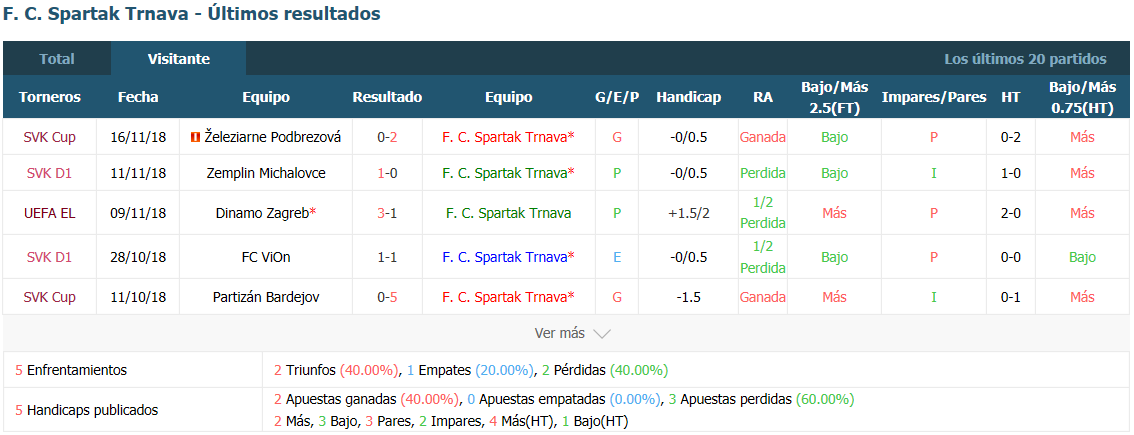Expand more results via Ver más chevron
Screen dimensions: 1134x435
(602, 334)
